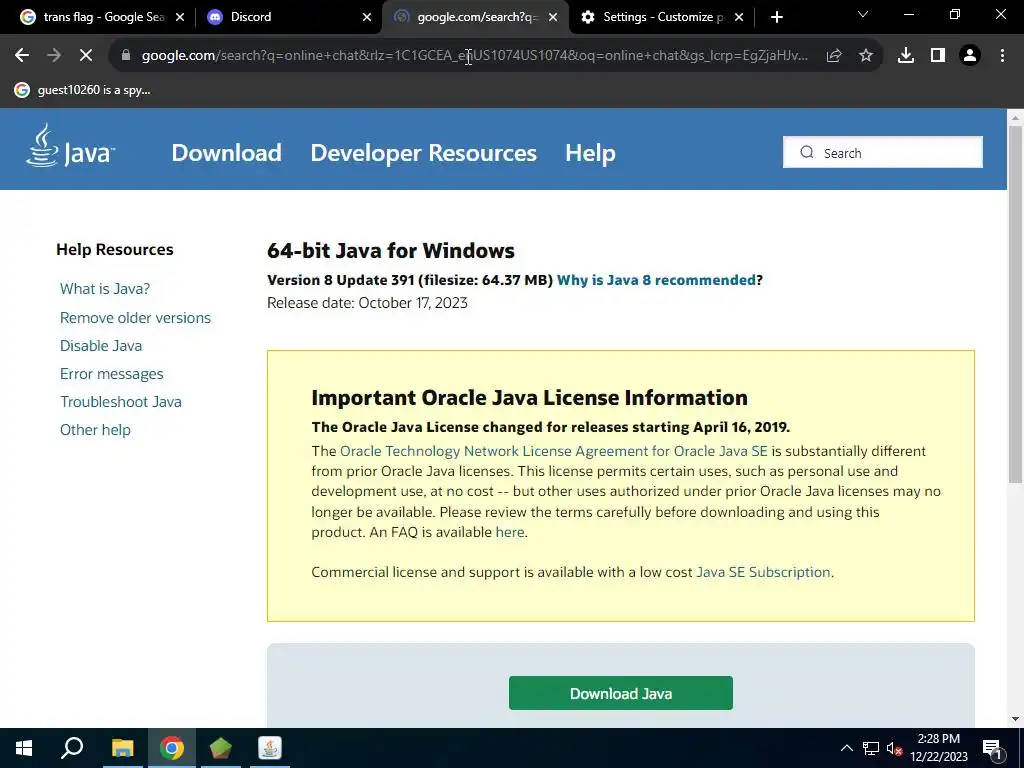Open the notification center icon
1024x768 pixels.
point(993,748)
